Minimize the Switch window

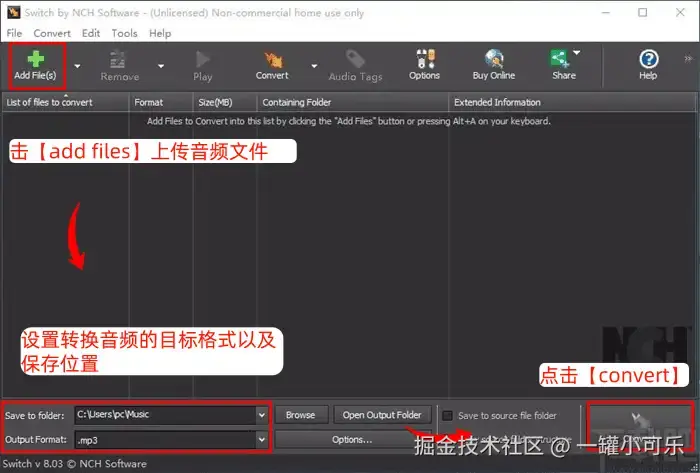tap(606, 12)
